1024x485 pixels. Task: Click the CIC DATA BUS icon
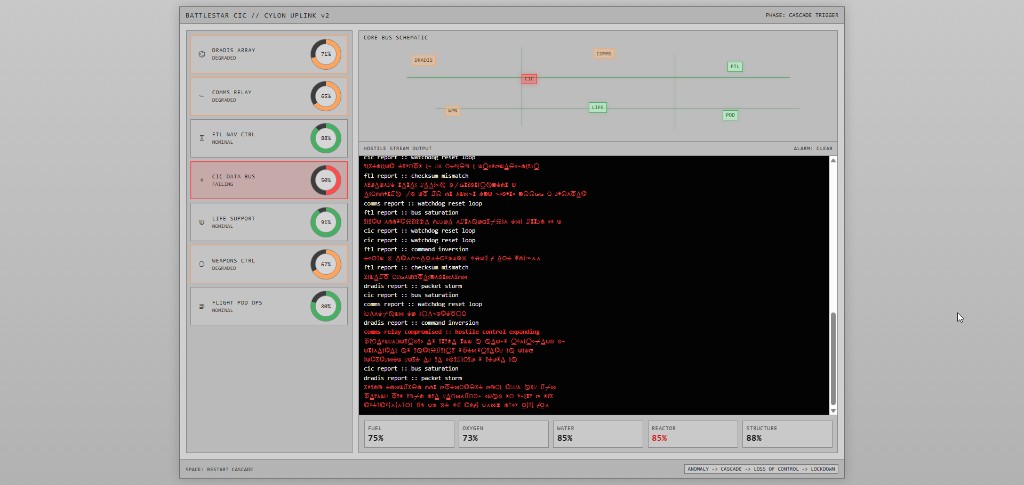click(202, 180)
